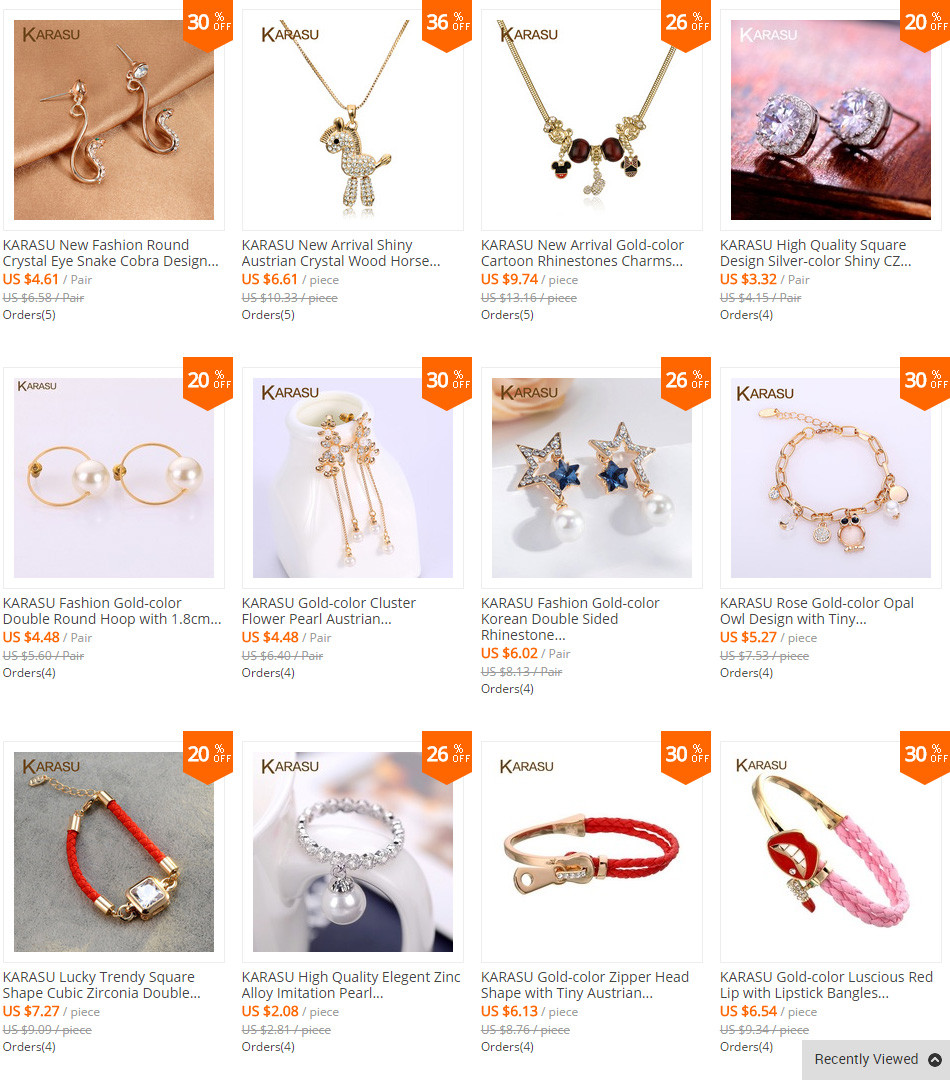Expand the Recently Viewed chevron icon
This screenshot has width=950, height=1080.
pyautogui.click(x=935, y=1060)
